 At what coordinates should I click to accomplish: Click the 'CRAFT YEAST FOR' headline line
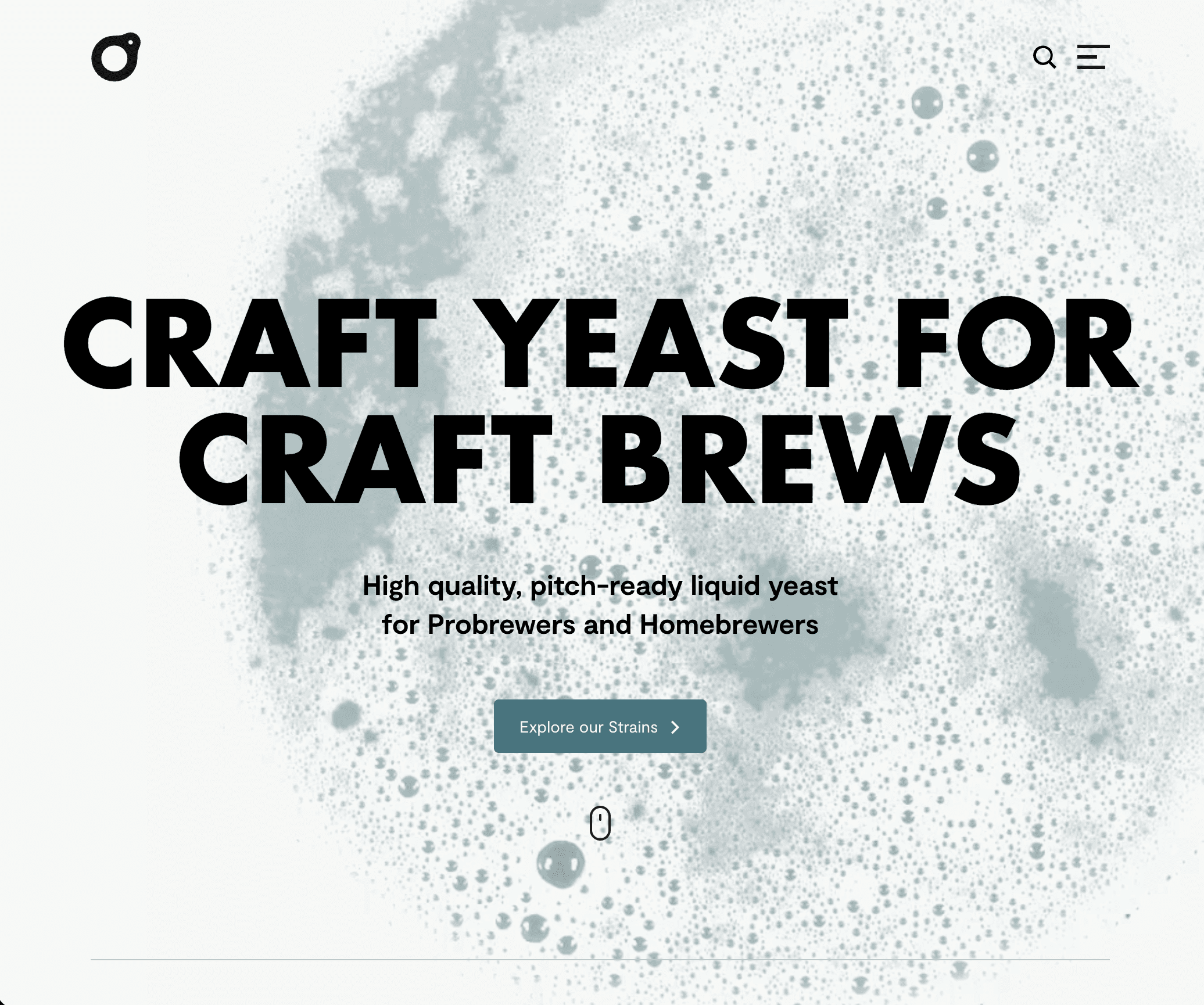coord(600,343)
